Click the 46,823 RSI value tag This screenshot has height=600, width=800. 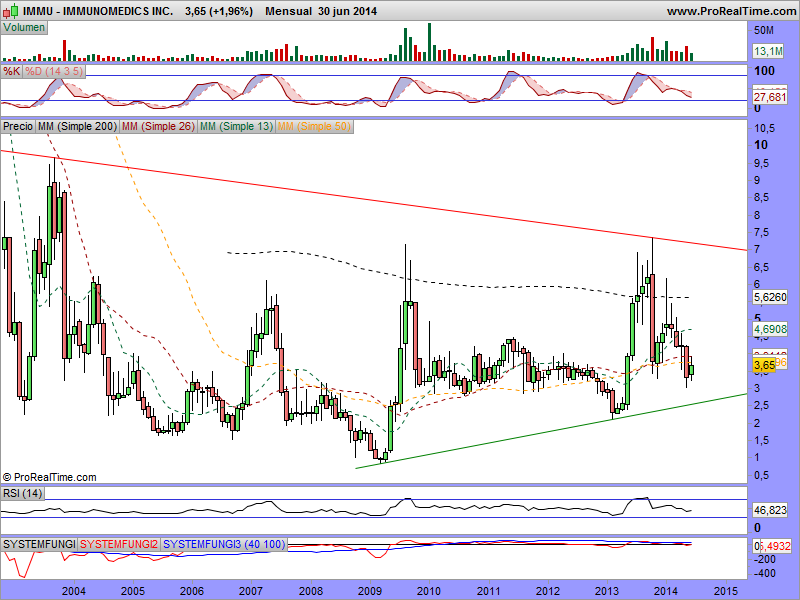770,510
